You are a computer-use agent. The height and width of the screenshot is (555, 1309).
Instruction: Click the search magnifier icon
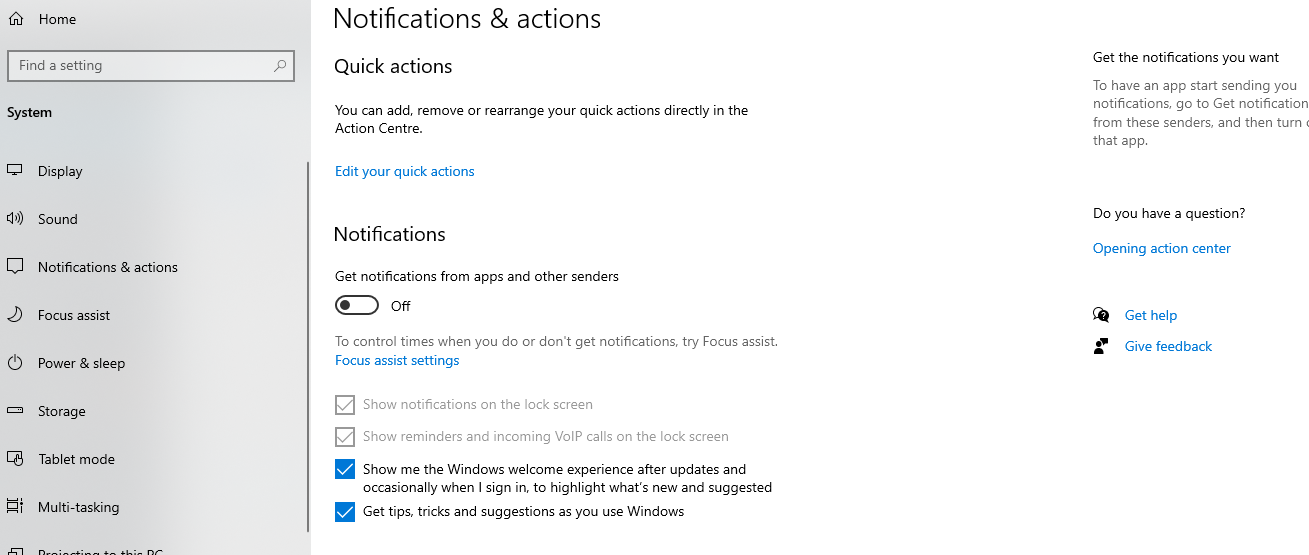(x=281, y=66)
